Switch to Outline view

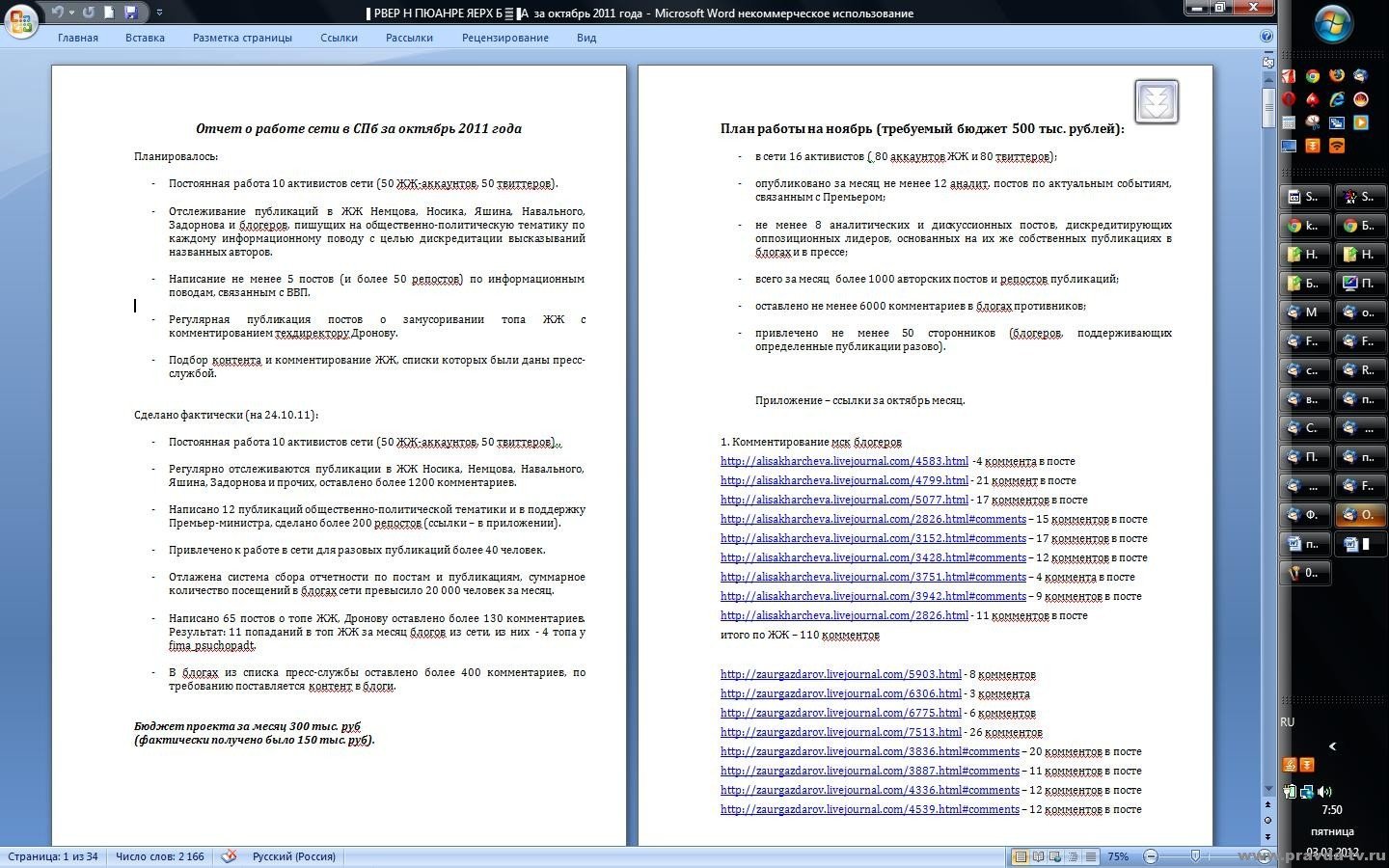(x=1073, y=856)
